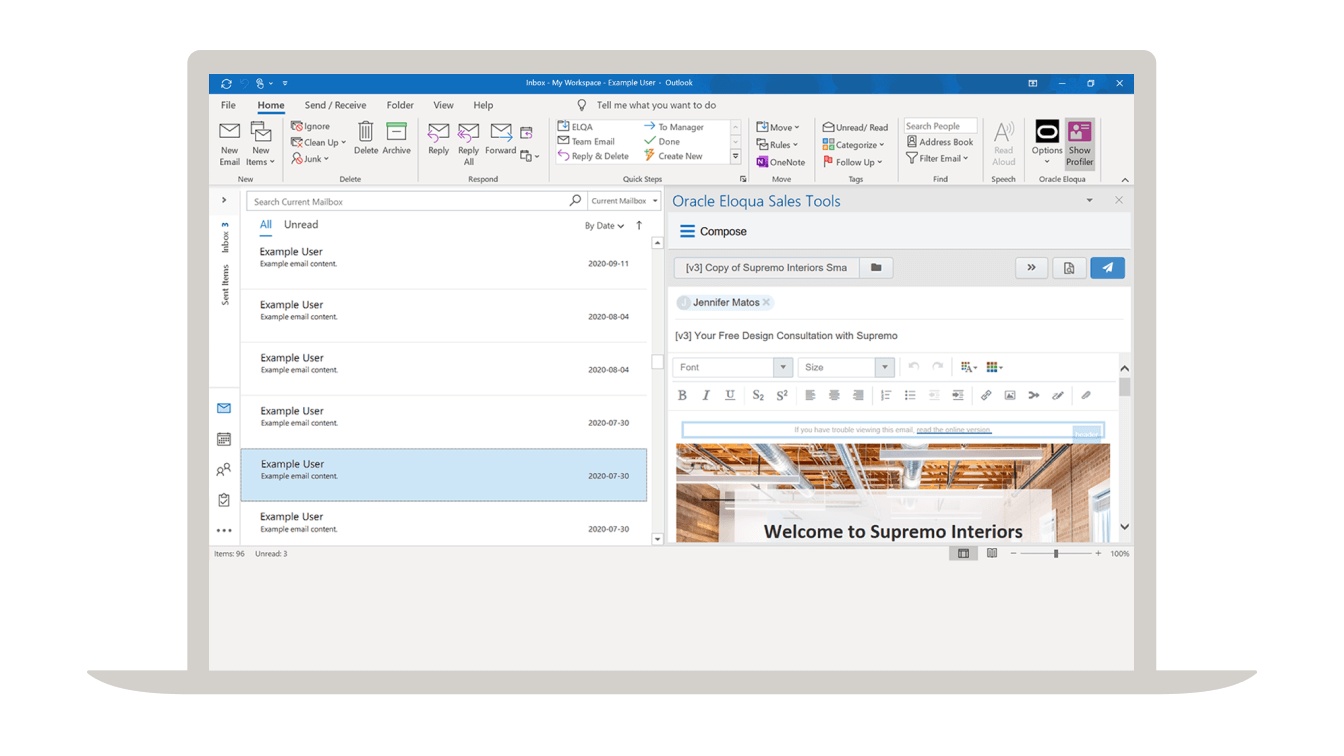
Task: Click the blue send paper-plane icon in Eloqua panel
Action: click(1107, 267)
